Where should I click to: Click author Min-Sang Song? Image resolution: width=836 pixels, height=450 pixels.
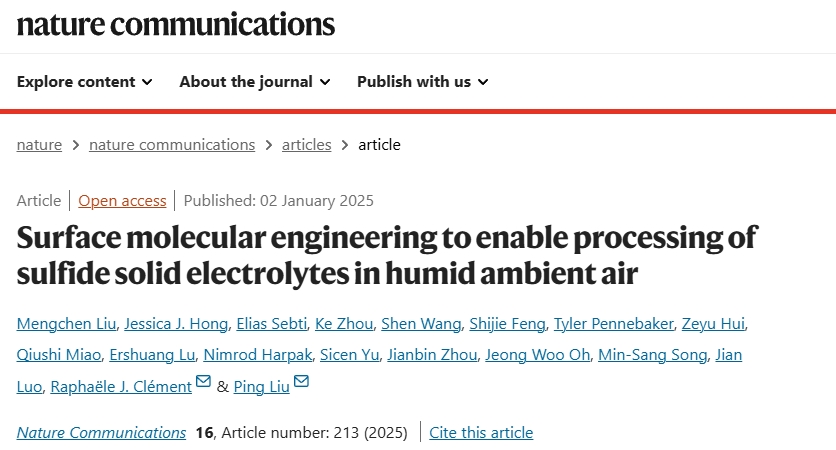[x=653, y=355]
